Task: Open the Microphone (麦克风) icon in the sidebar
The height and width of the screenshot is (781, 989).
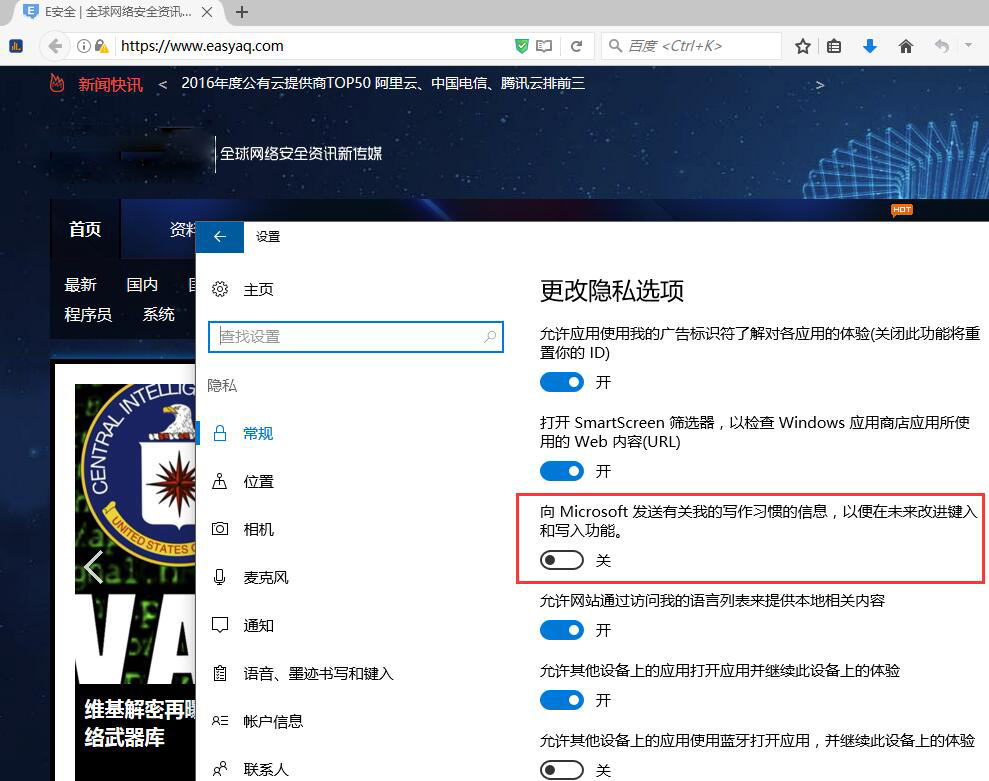Action: (219, 577)
